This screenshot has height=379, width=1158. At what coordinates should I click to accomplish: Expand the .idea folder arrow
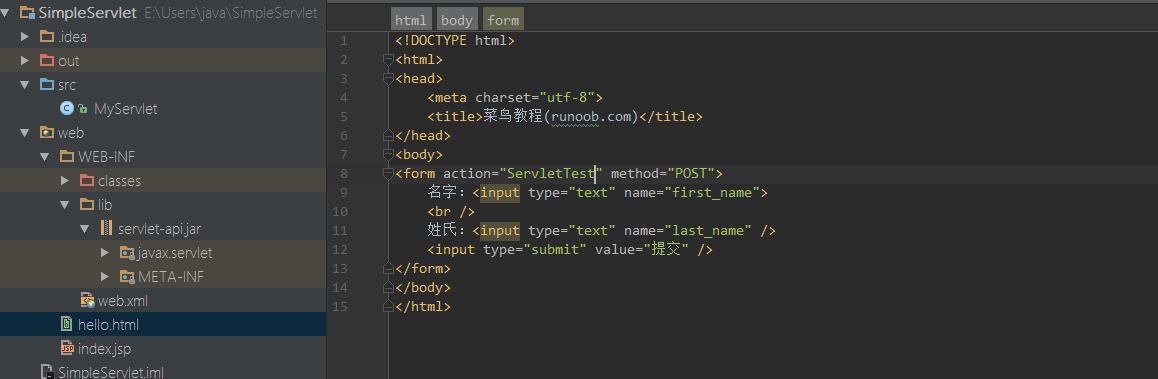(x=24, y=36)
